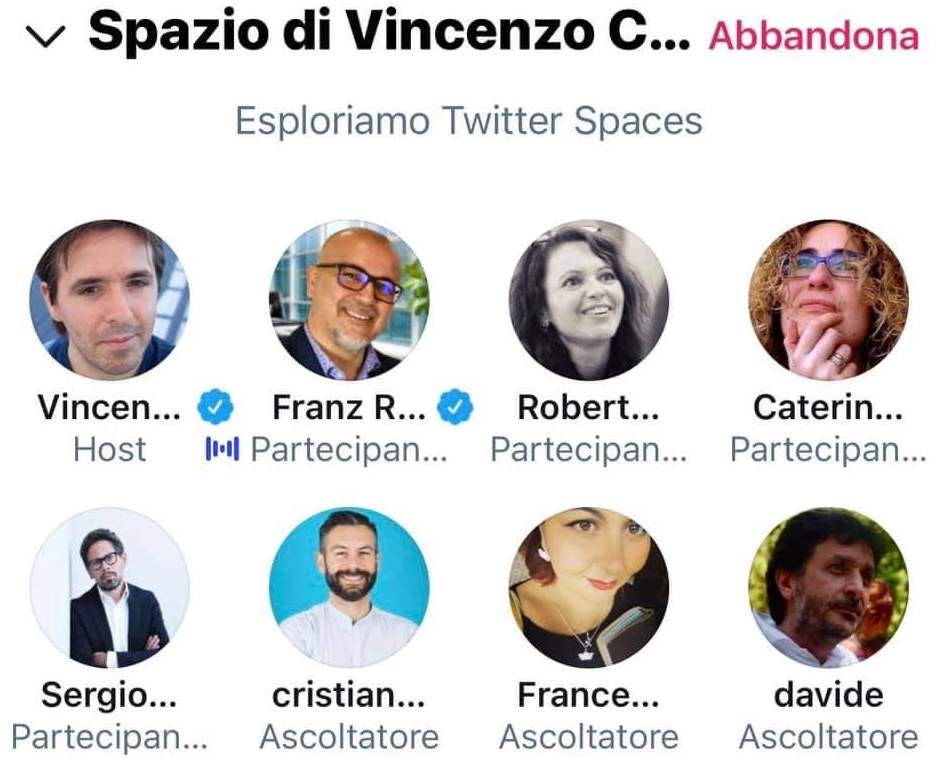This screenshot has width=936, height=758.
Task: Open Sergio's avatar in dark suit
Action: [110, 588]
